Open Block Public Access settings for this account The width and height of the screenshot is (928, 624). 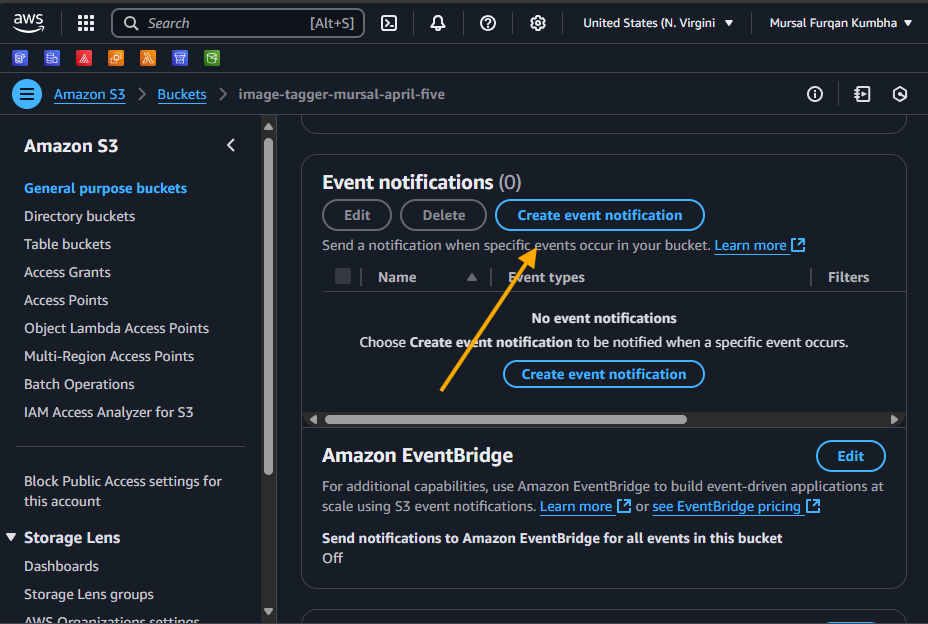point(123,491)
